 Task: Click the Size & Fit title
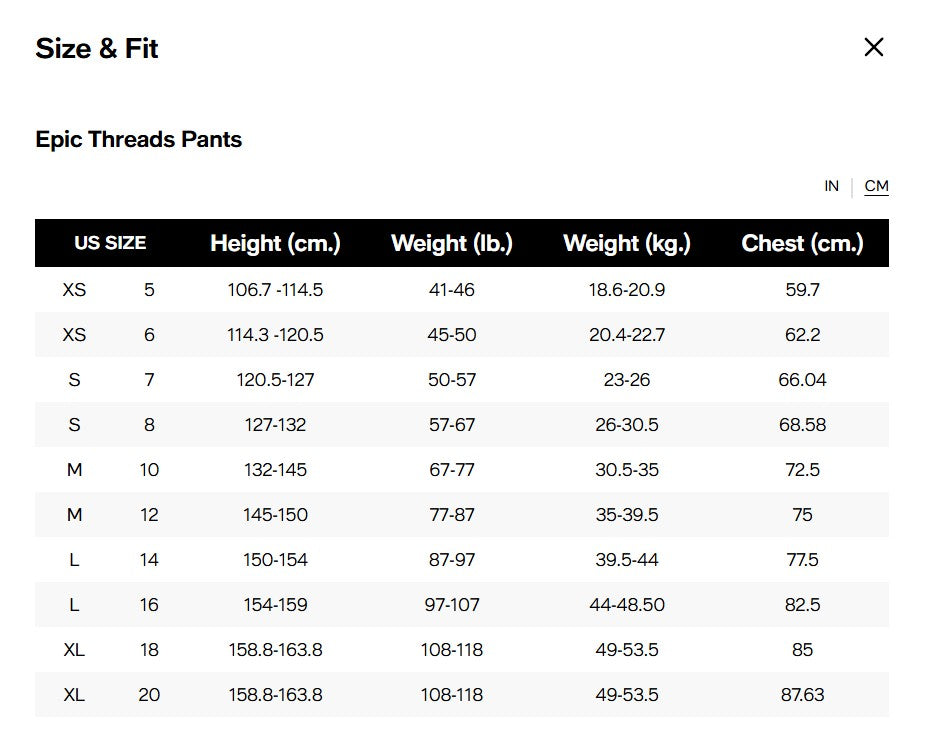tap(97, 49)
